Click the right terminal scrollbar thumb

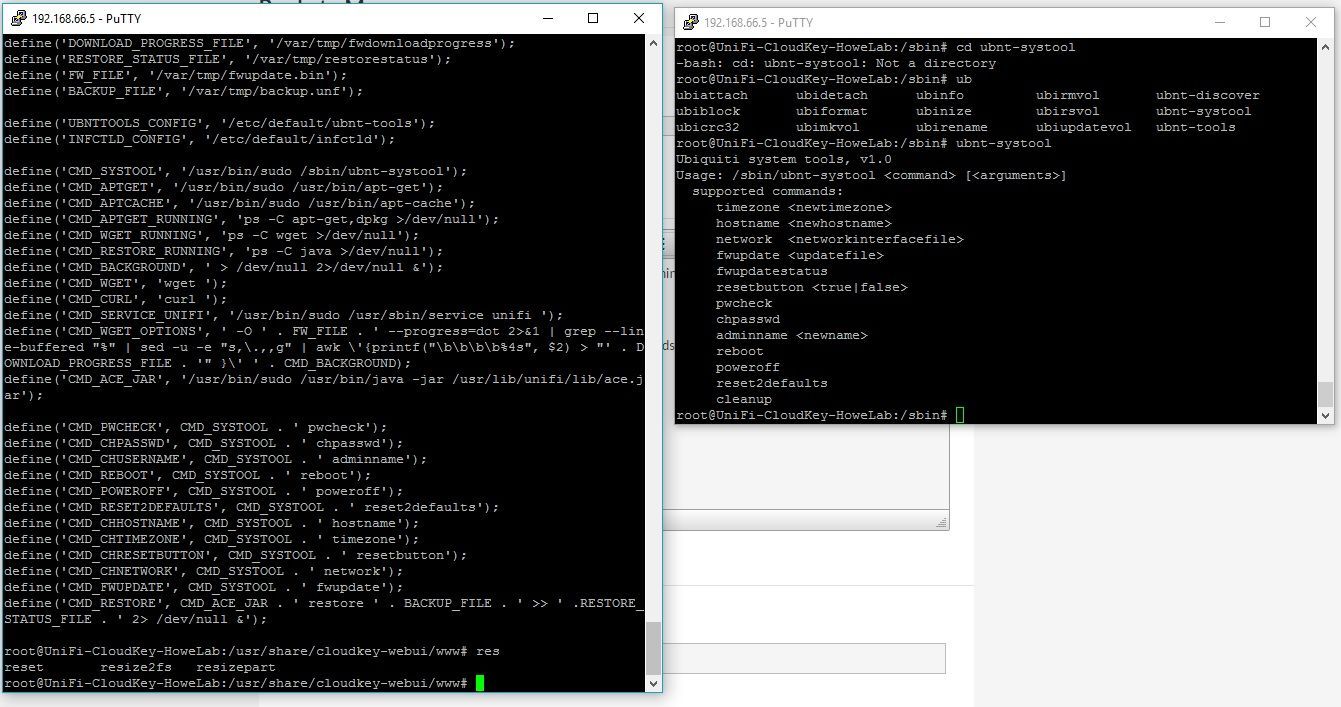(1325, 393)
